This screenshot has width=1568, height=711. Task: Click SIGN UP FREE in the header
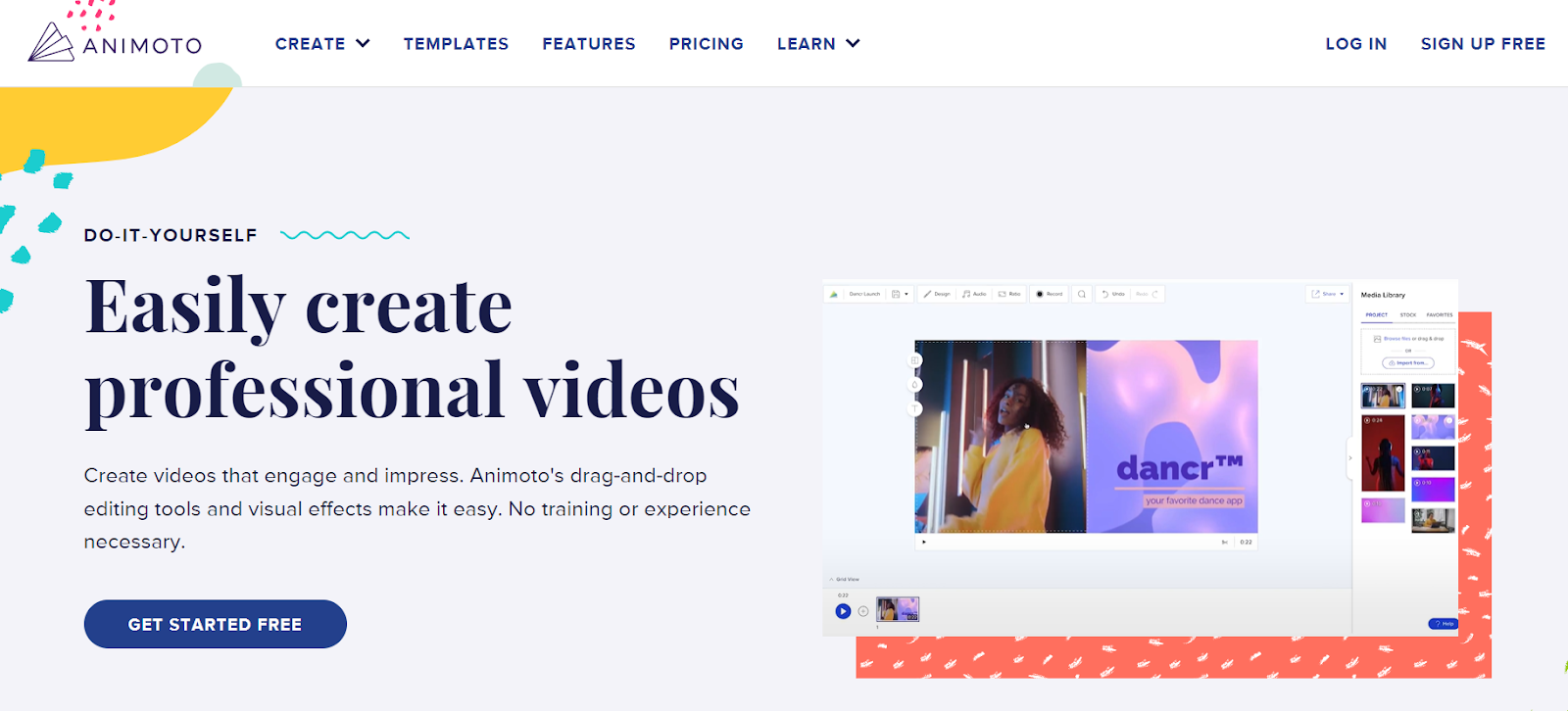(x=1483, y=44)
